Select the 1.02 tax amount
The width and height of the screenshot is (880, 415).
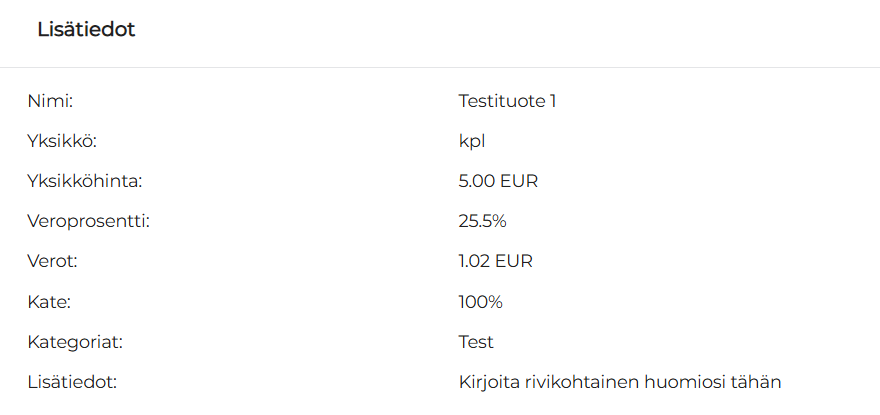tap(473, 261)
